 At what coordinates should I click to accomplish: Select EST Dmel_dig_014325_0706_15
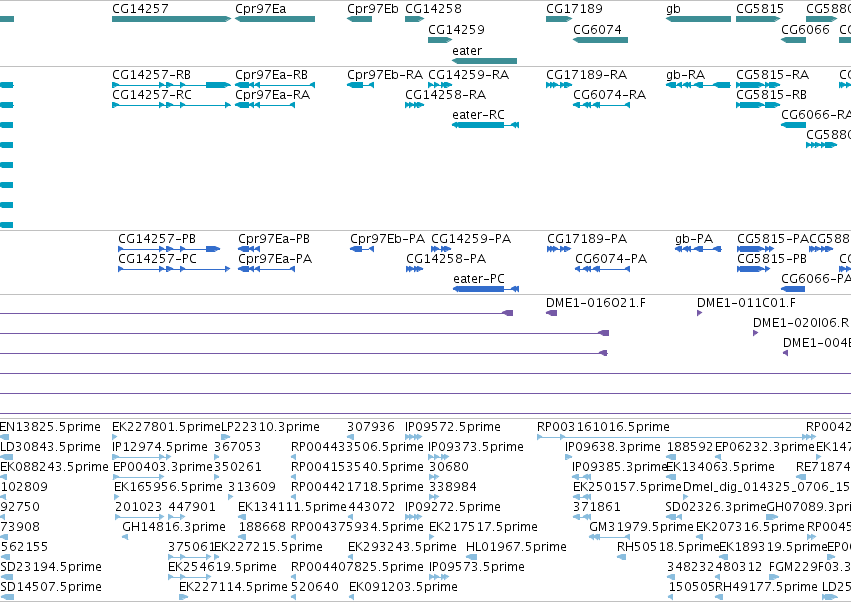pyautogui.click(x=687, y=497)
